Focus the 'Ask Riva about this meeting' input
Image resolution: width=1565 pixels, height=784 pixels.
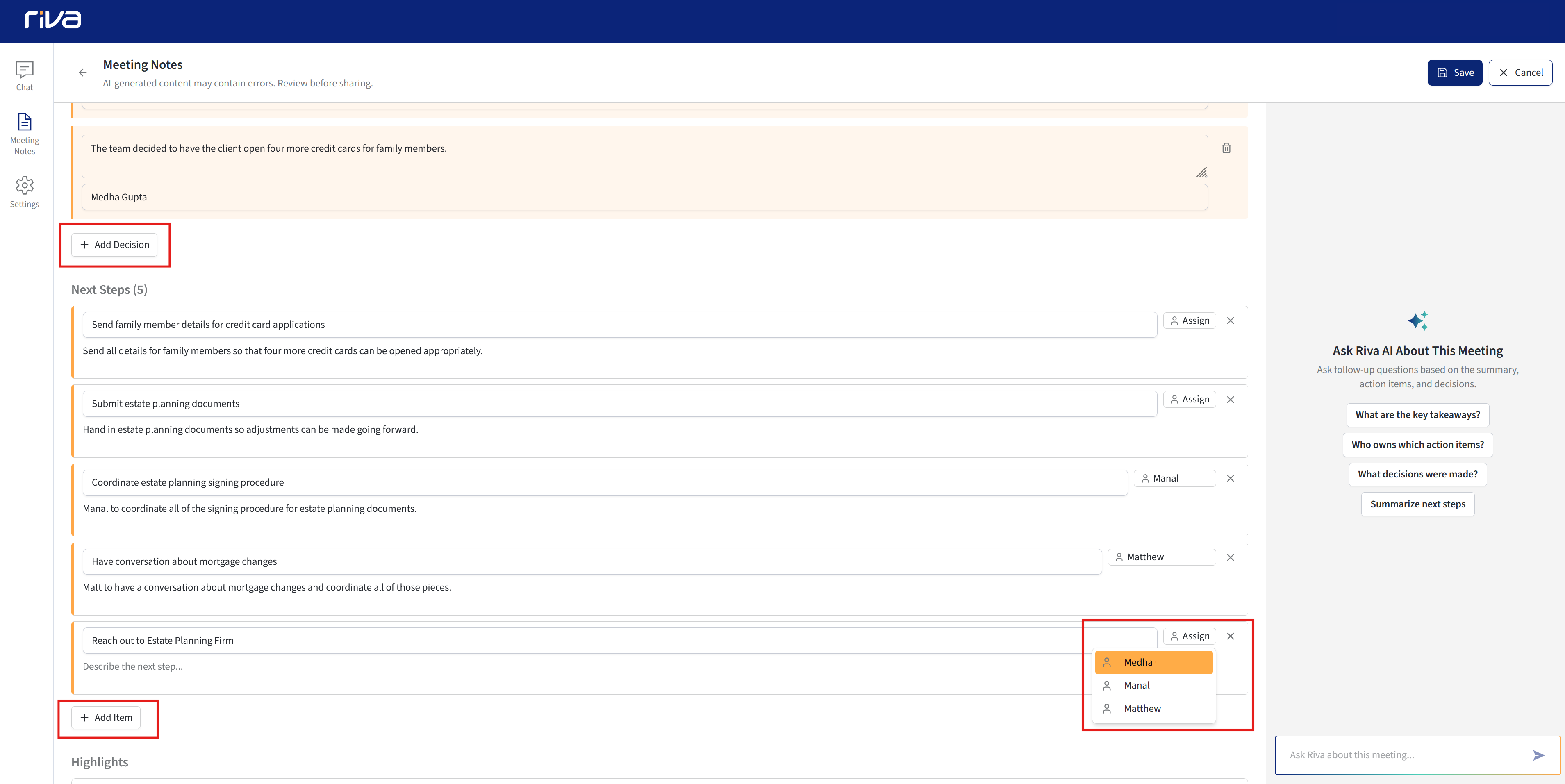[1397, 755]
